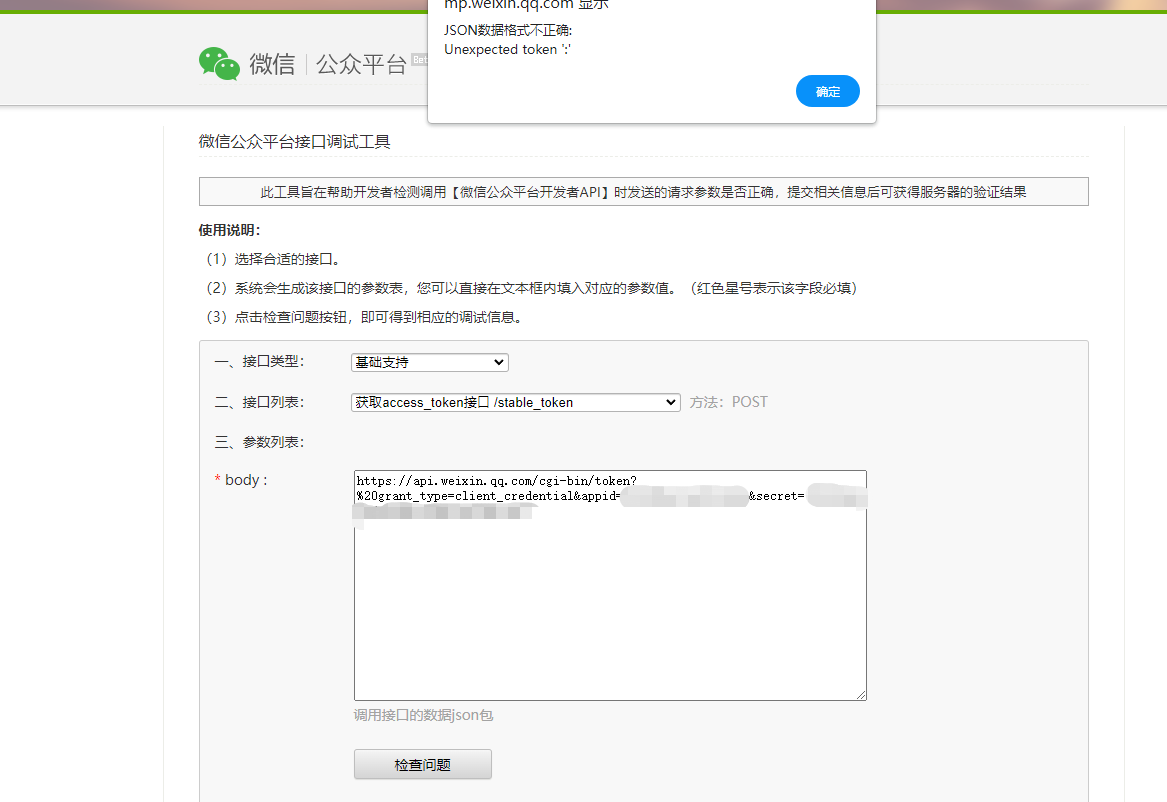The height and width of the screenshot is (802, 1167).
Task: Click the 微信 title text in header
Action: [272, 64]
